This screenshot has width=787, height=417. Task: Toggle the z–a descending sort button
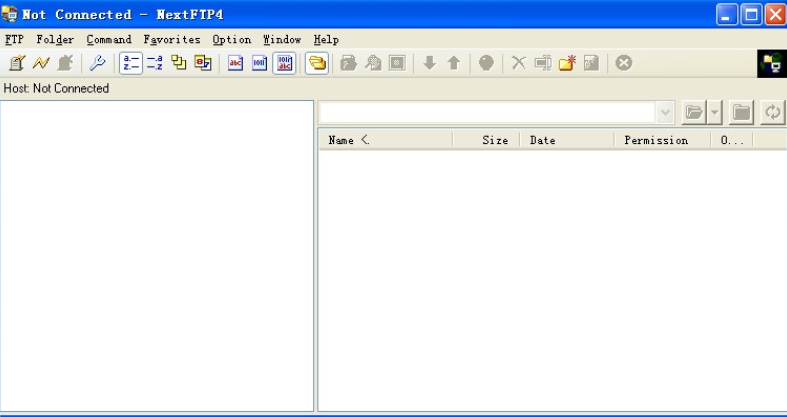pos(155,63)
